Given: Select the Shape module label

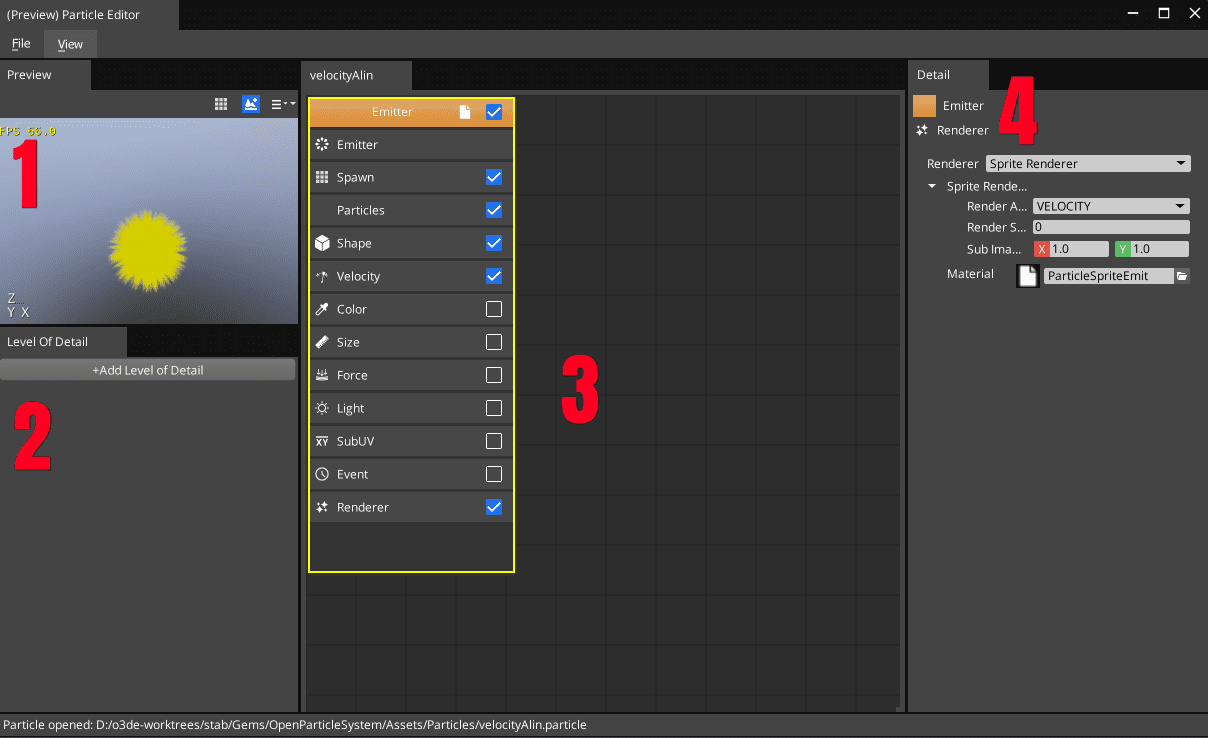Looking at the screenshot, I should (x=354, y=244).
